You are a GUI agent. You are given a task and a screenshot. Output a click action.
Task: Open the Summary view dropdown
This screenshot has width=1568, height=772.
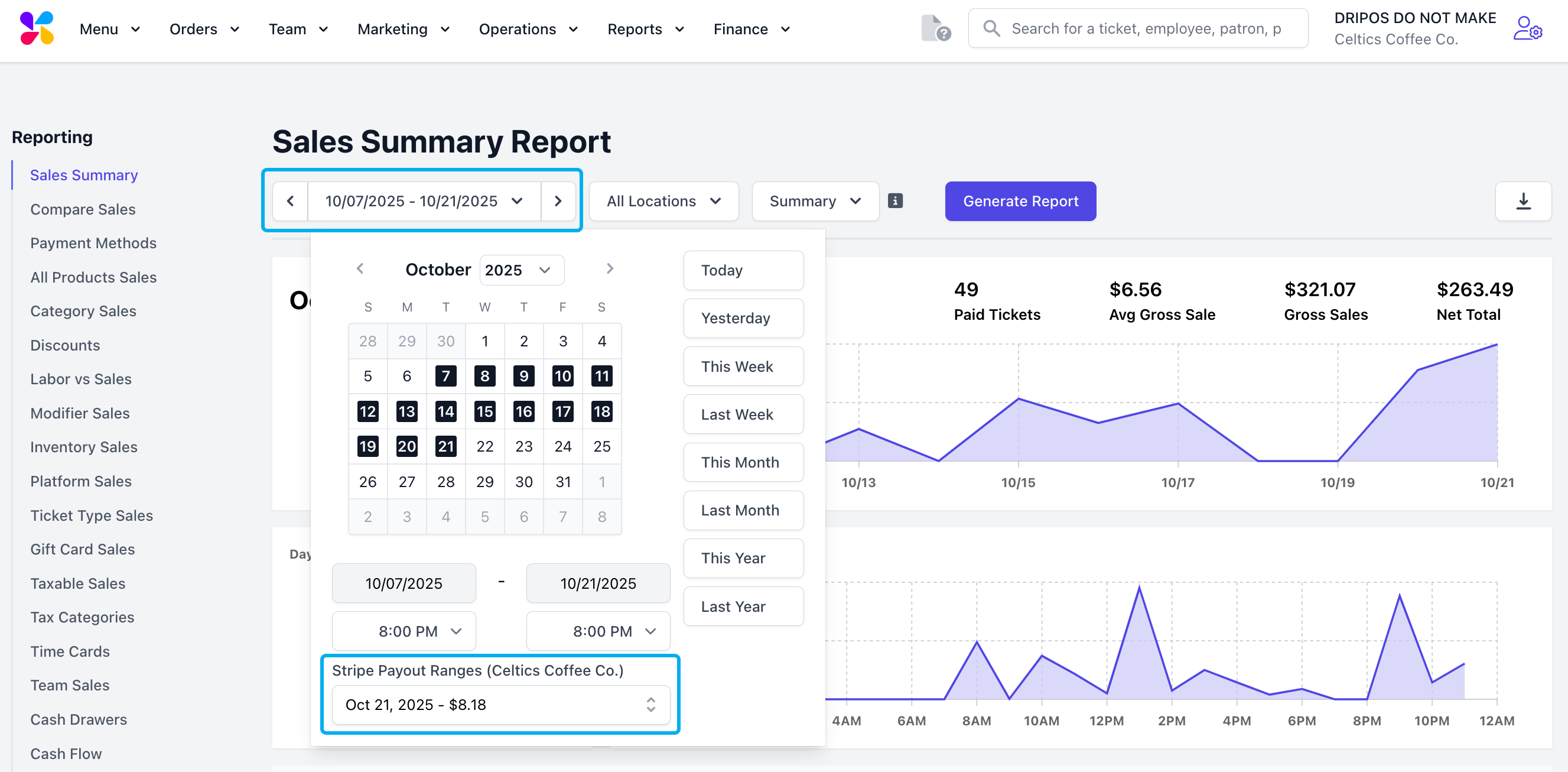[x=815, y=201]
